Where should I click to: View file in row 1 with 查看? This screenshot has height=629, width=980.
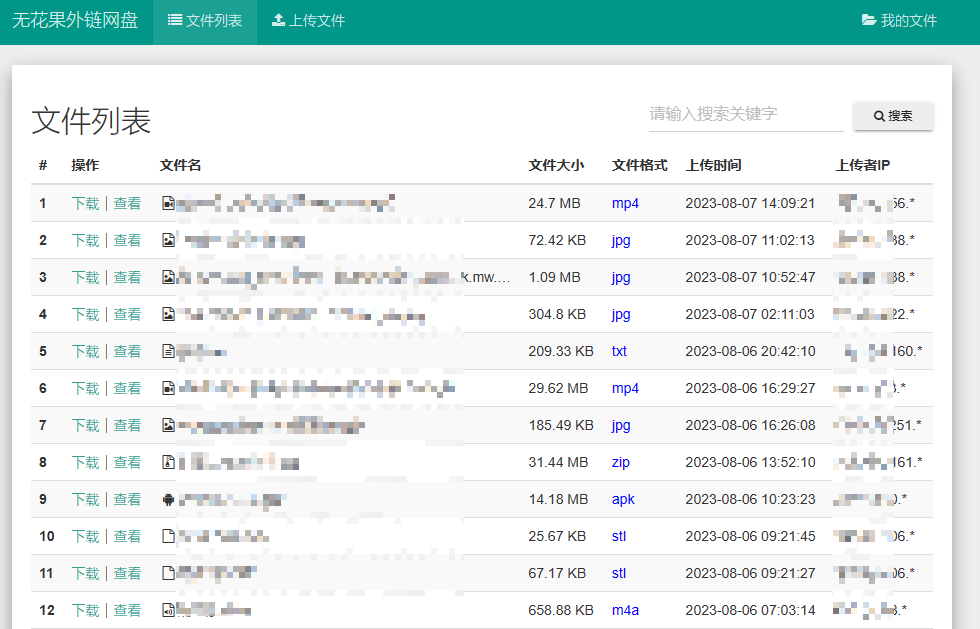[x=128, y=203]
